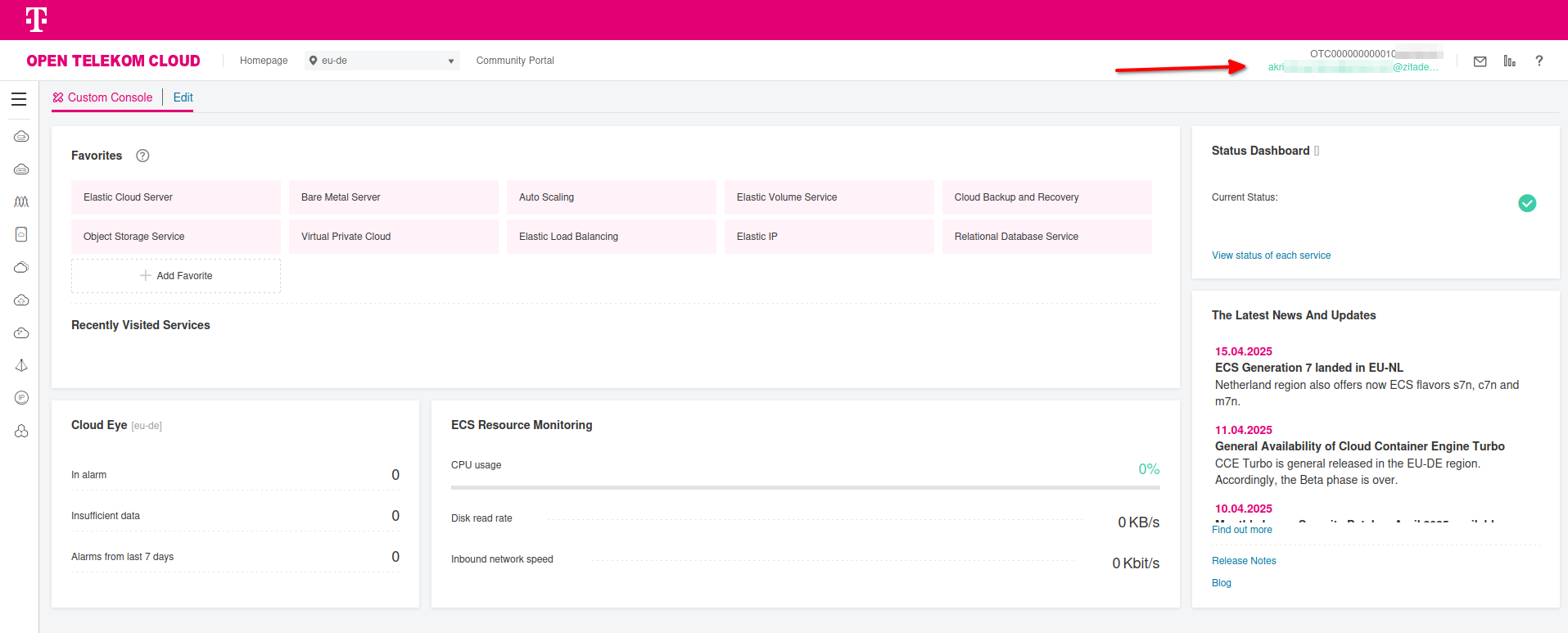The width and height of the screenshot is (1568, 633).
Task: Select the Edit tab
Action: 183,97
